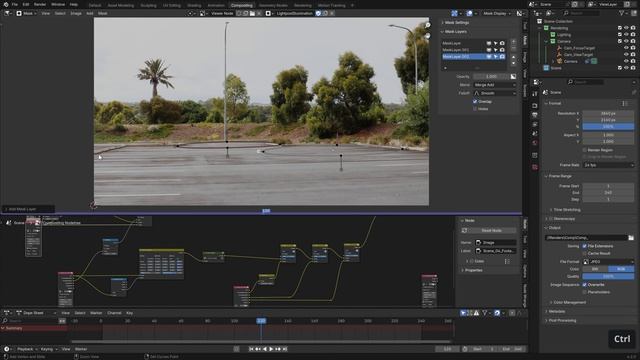Open the Window menu
Image resolution: width=640 pixels, height=360 pixels.
coord(58,4)
